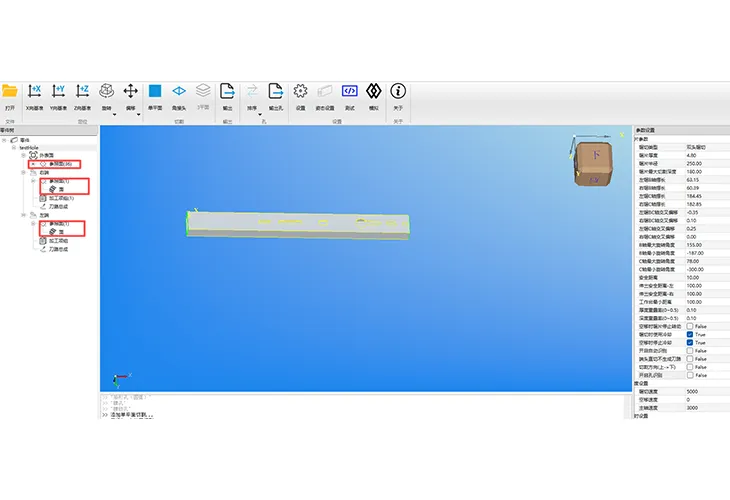Select the Y向基准 datum tool
Image resolution: width=730 pixels, height=500 pixels.
coord(59,91)
